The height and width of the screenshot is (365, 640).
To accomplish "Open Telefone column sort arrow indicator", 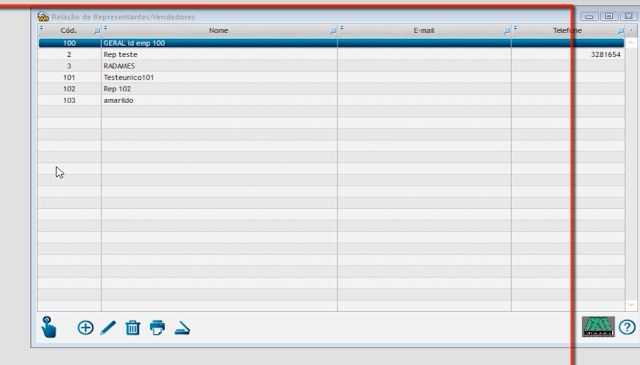I will click(516, 28).
